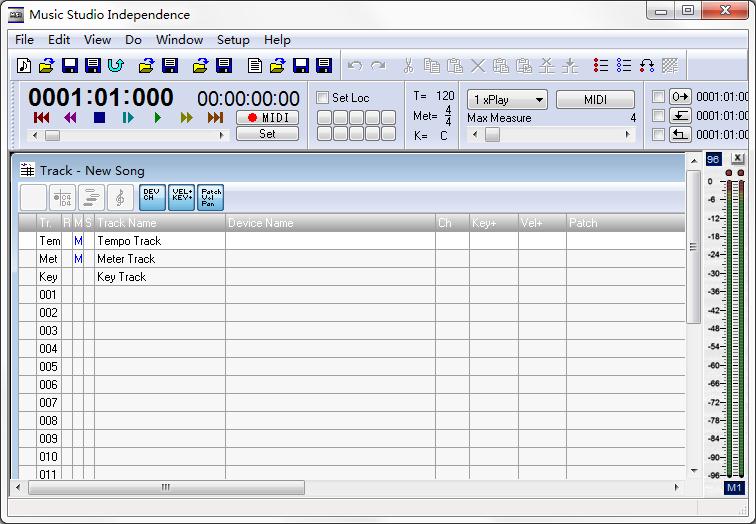Click the new song file icon

click(25, 66)
